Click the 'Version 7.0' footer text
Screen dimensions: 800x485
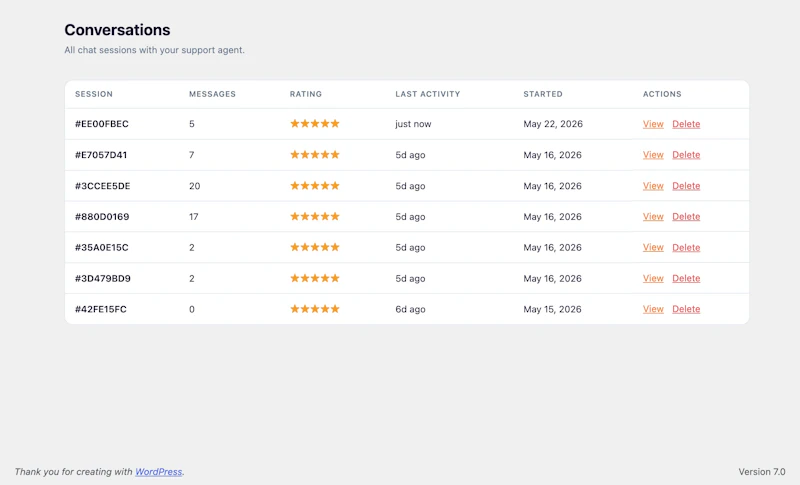point(762,472)
